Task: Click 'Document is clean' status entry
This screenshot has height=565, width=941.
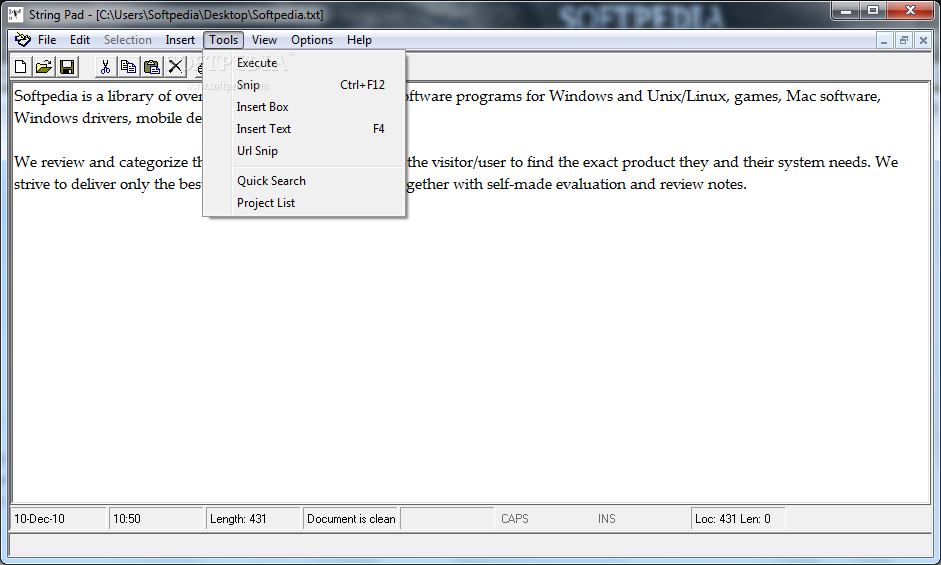Action: point(351,519)
